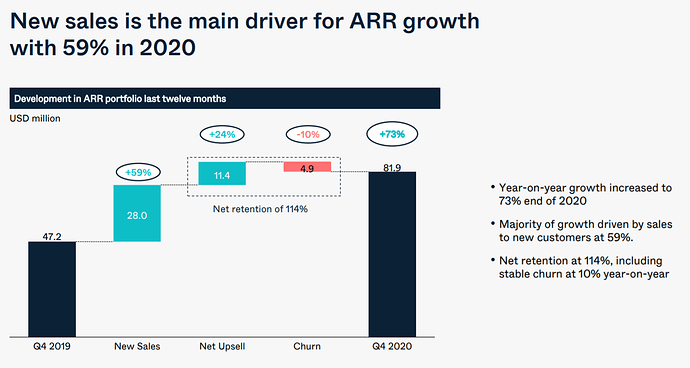Select the Q4 2020 dark bar

[392, 254]
